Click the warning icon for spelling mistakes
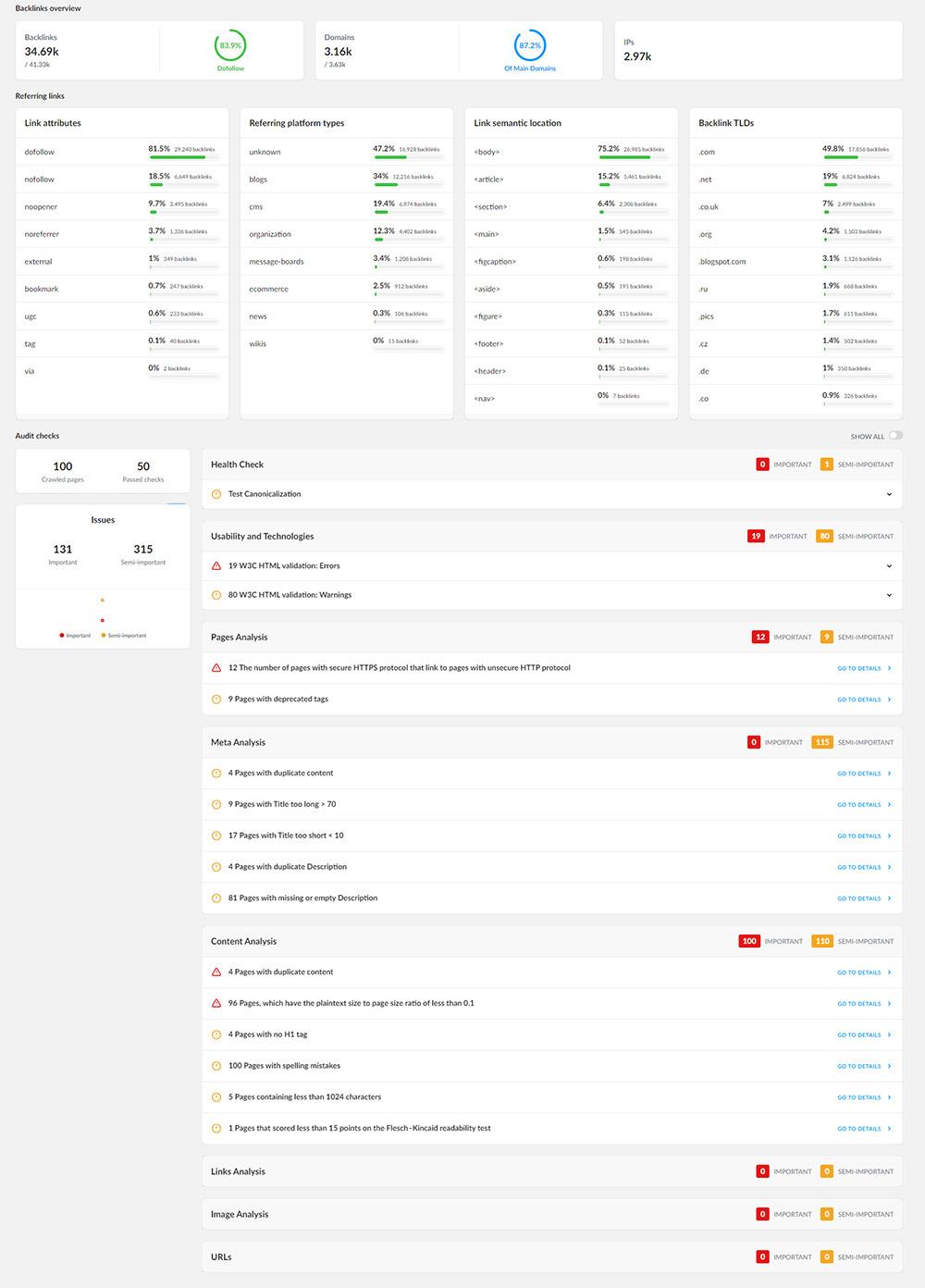 coord(216,1066)
